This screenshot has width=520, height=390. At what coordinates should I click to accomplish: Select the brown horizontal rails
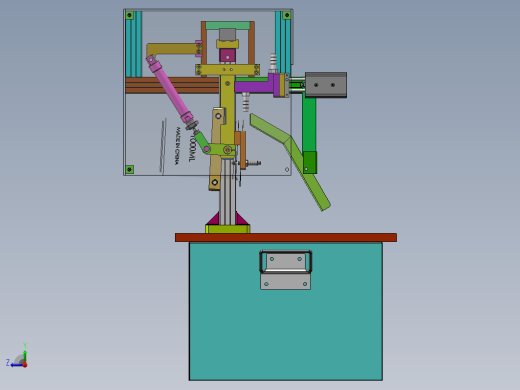pyautogui.click(x=172, y=85)
